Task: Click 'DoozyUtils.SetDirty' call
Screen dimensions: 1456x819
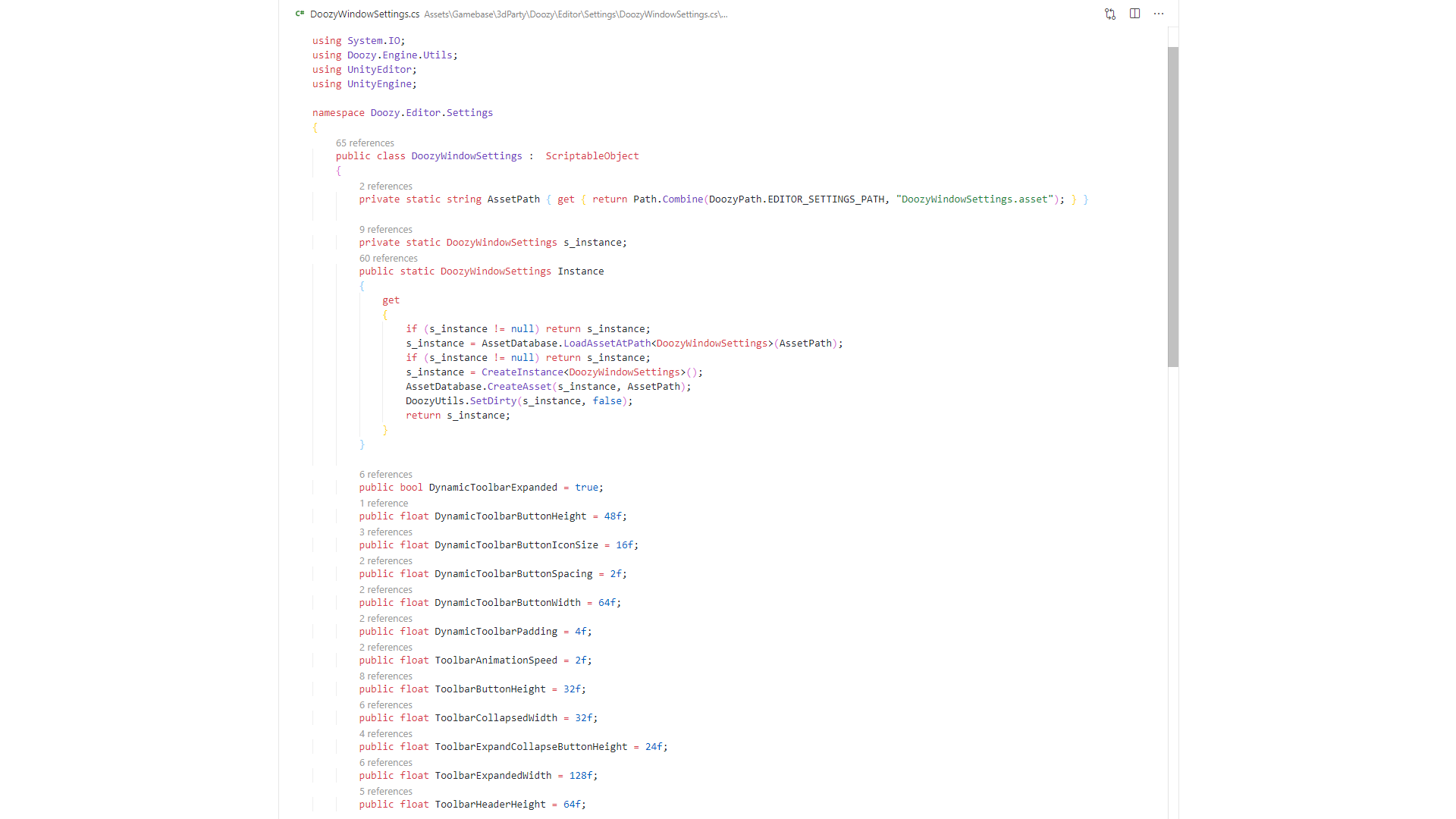Action: (x=461, y=401)
